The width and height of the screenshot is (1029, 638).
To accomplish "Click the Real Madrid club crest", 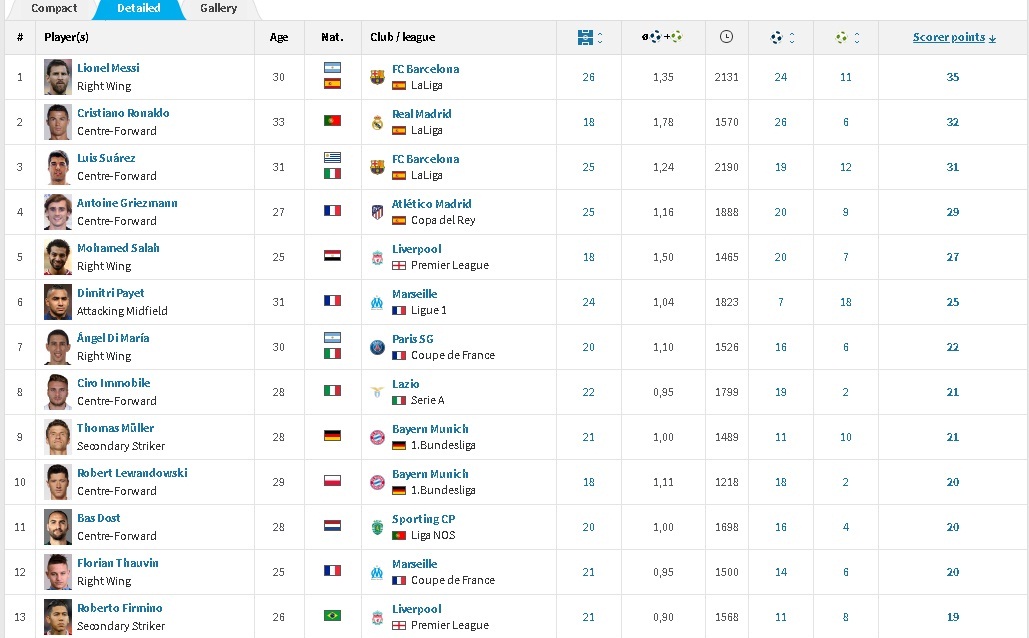I will pyautogui.click(x=377, y=122).
